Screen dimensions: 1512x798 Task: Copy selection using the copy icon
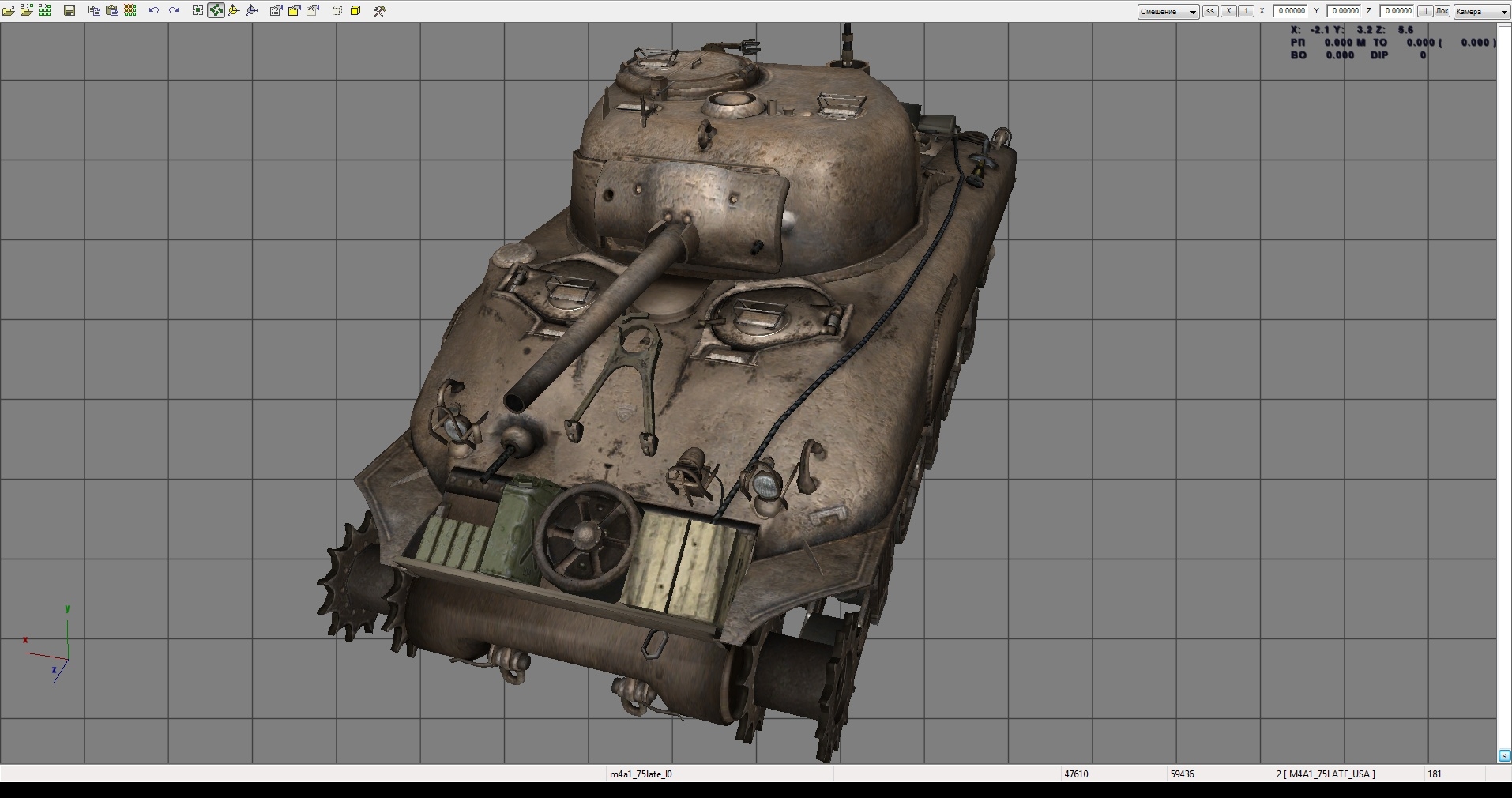[94, 10]
